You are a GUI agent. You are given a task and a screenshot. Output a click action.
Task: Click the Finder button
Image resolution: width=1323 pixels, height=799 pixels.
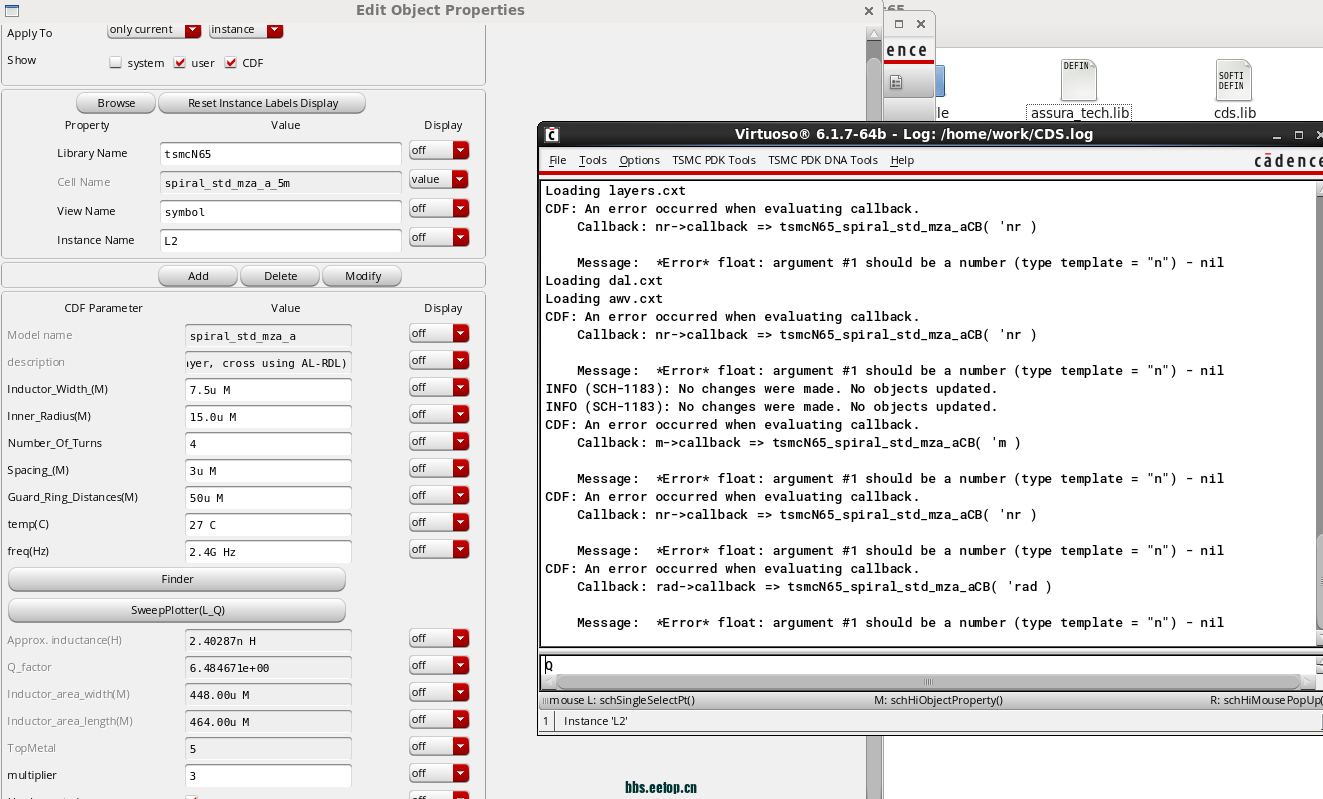[177, 579]
